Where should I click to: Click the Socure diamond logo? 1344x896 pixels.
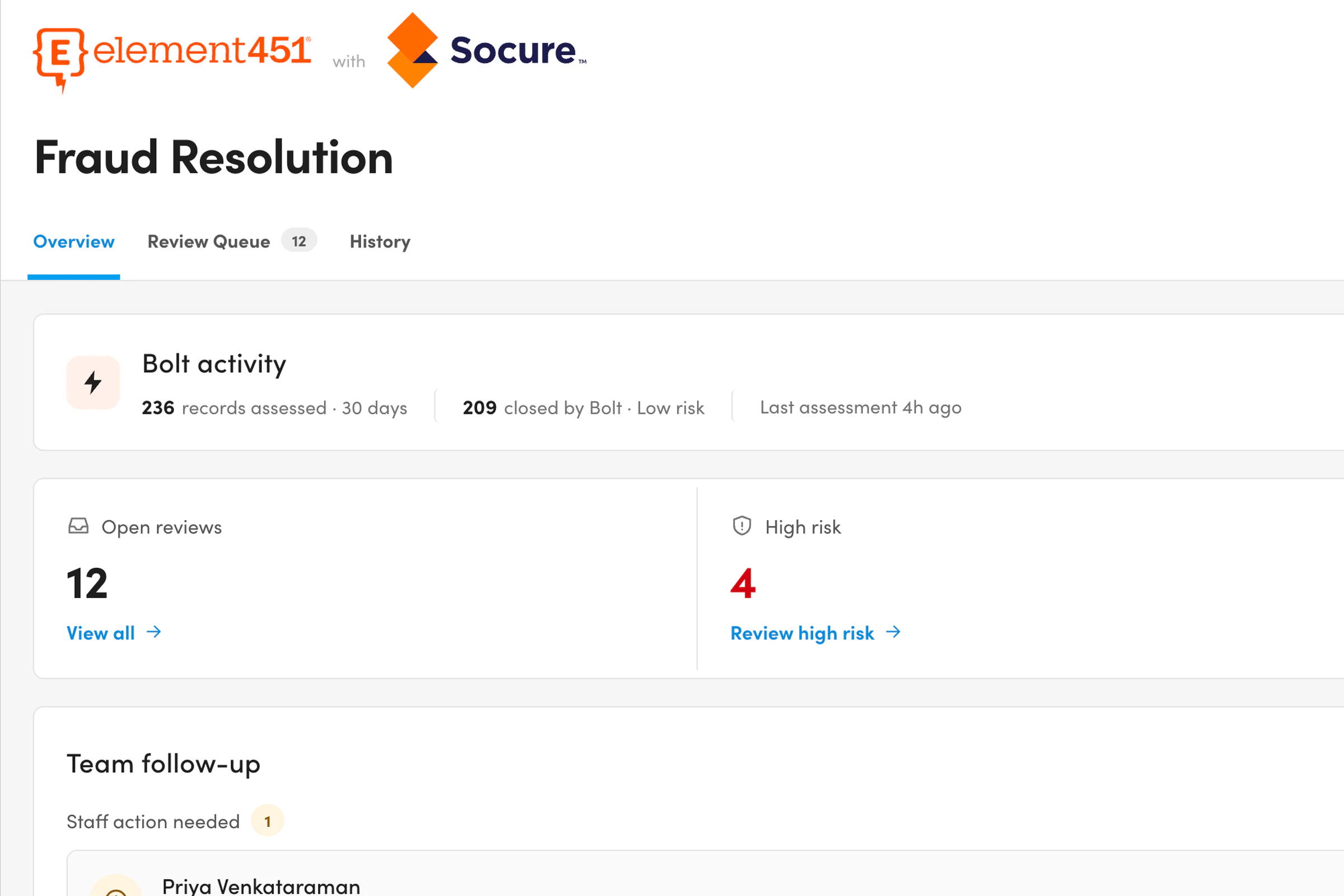(413, 50)
